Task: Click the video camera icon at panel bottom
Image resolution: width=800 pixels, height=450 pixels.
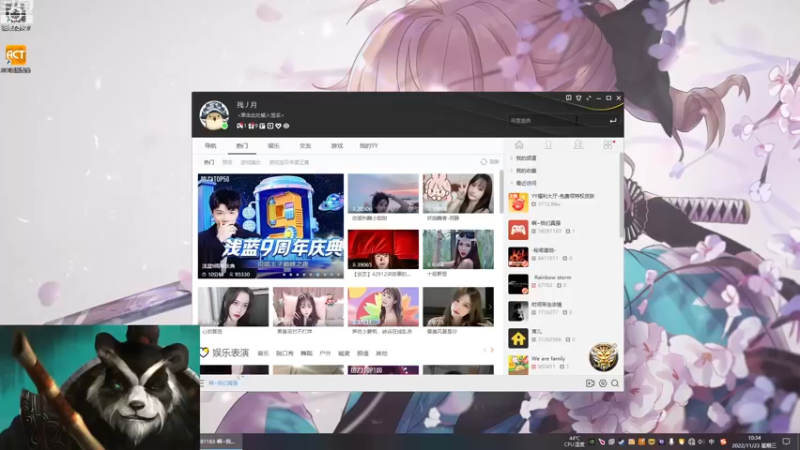Action: point(590,383)
